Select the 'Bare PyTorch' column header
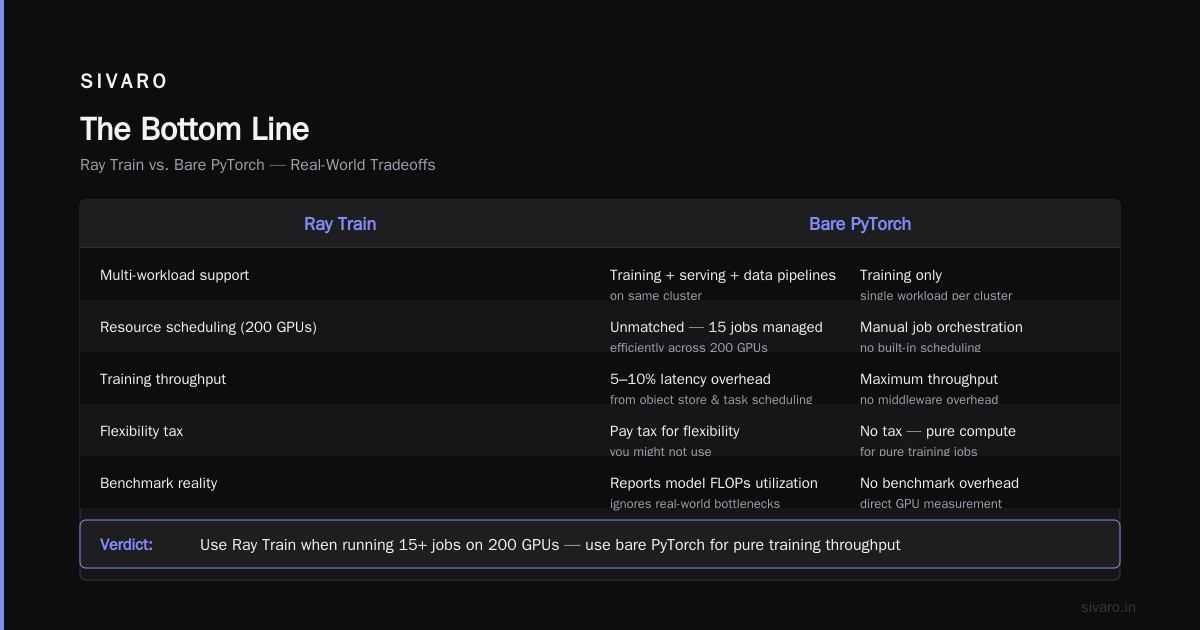1200x630 pixels. 860,224
